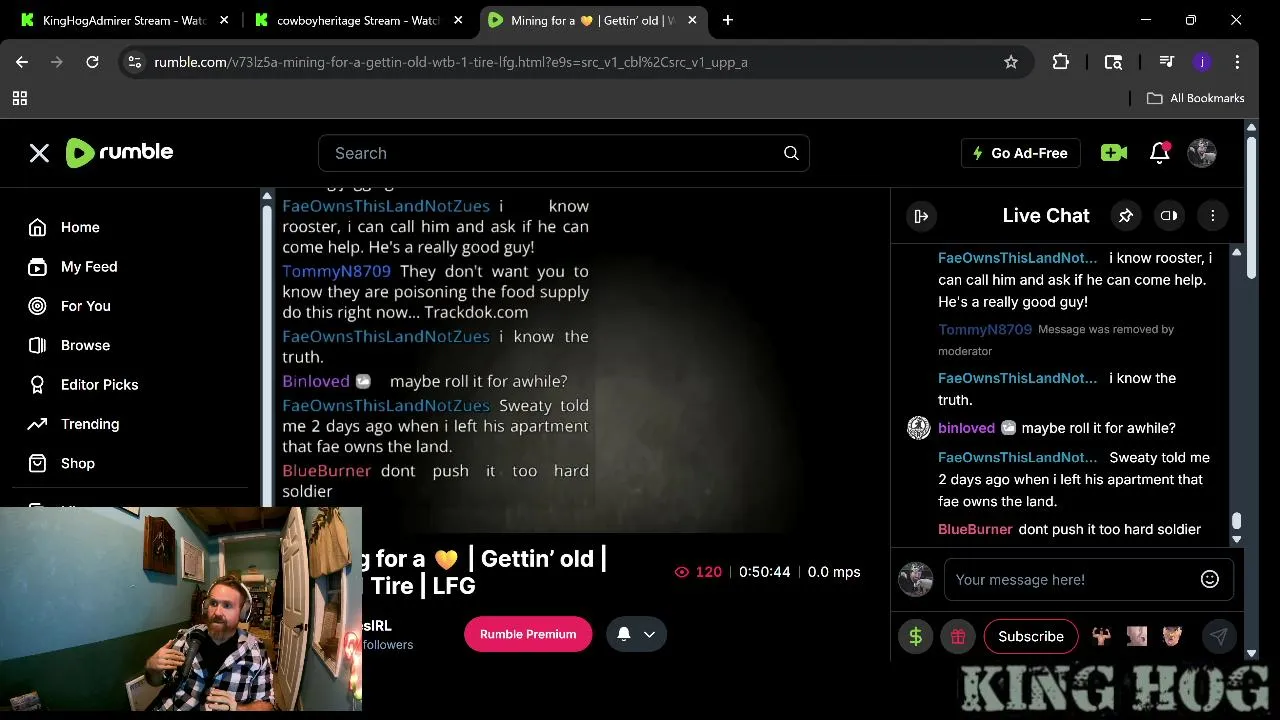Screen dimensions: 1280x720
Task: Select Browse in the sidebar
Action: click(85, 345)
